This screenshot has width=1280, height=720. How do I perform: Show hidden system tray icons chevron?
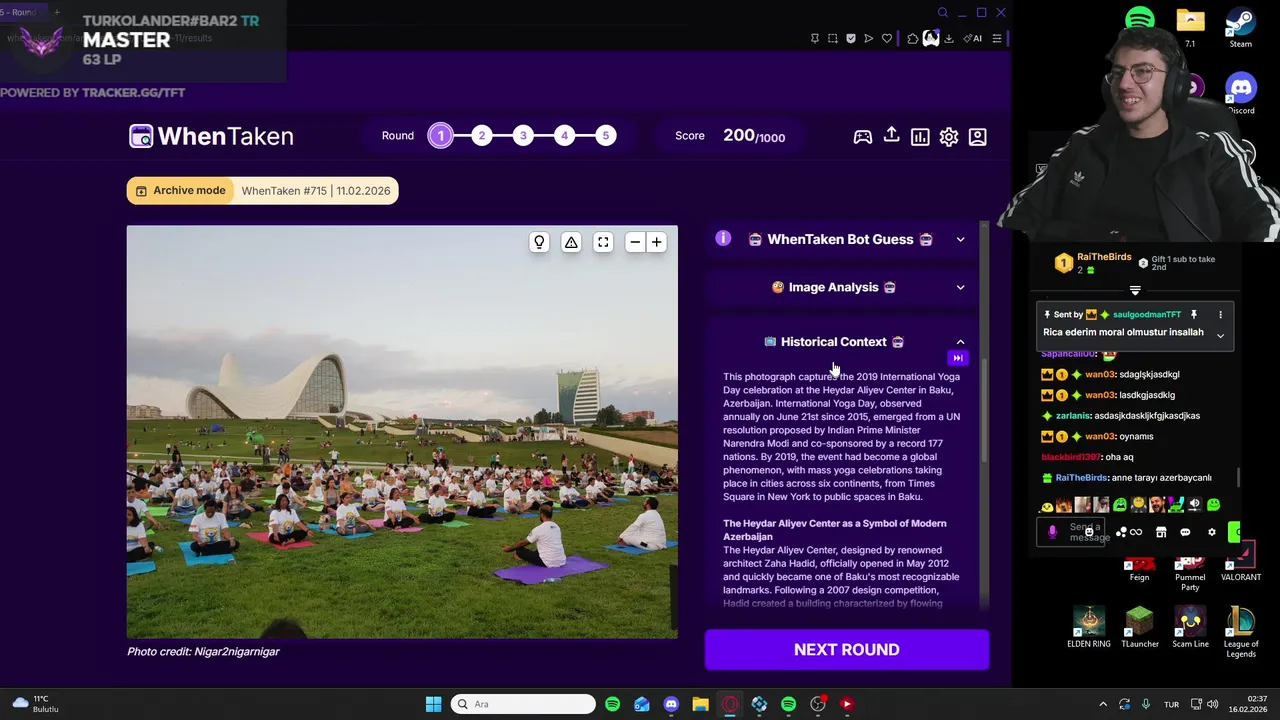point(1103,704)
